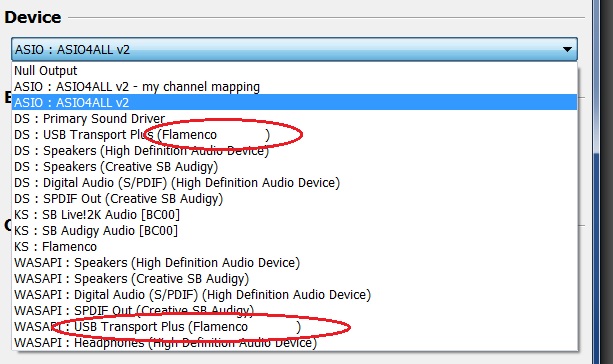
Task: Pick DS : Digital Audio (S/PDIF) output
Action: click(x=294, y=183)
